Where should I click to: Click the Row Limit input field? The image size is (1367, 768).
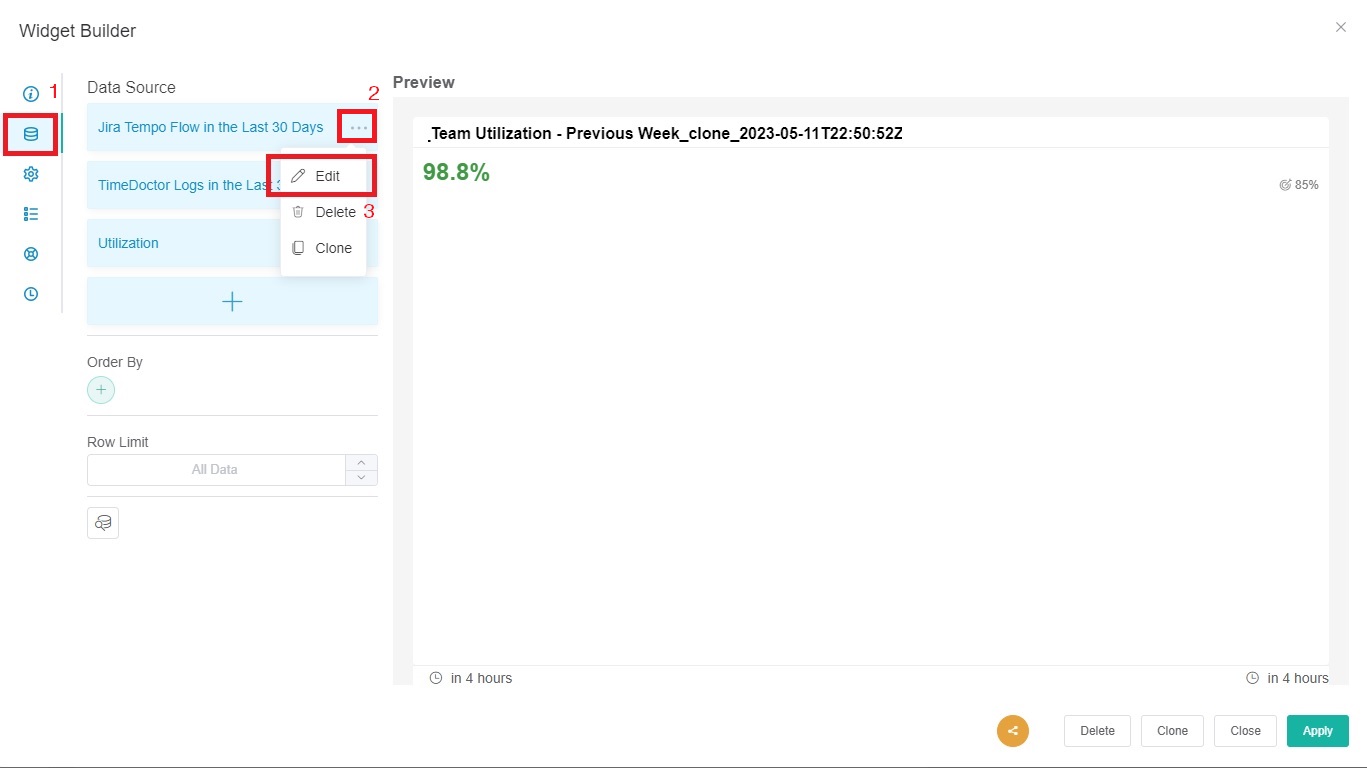(215, 470)
